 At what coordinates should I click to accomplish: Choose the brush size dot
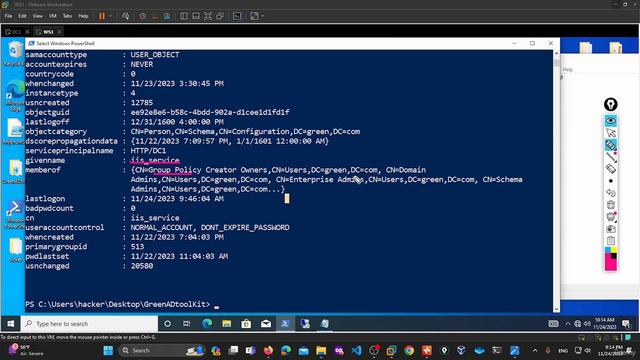[611, 181]
